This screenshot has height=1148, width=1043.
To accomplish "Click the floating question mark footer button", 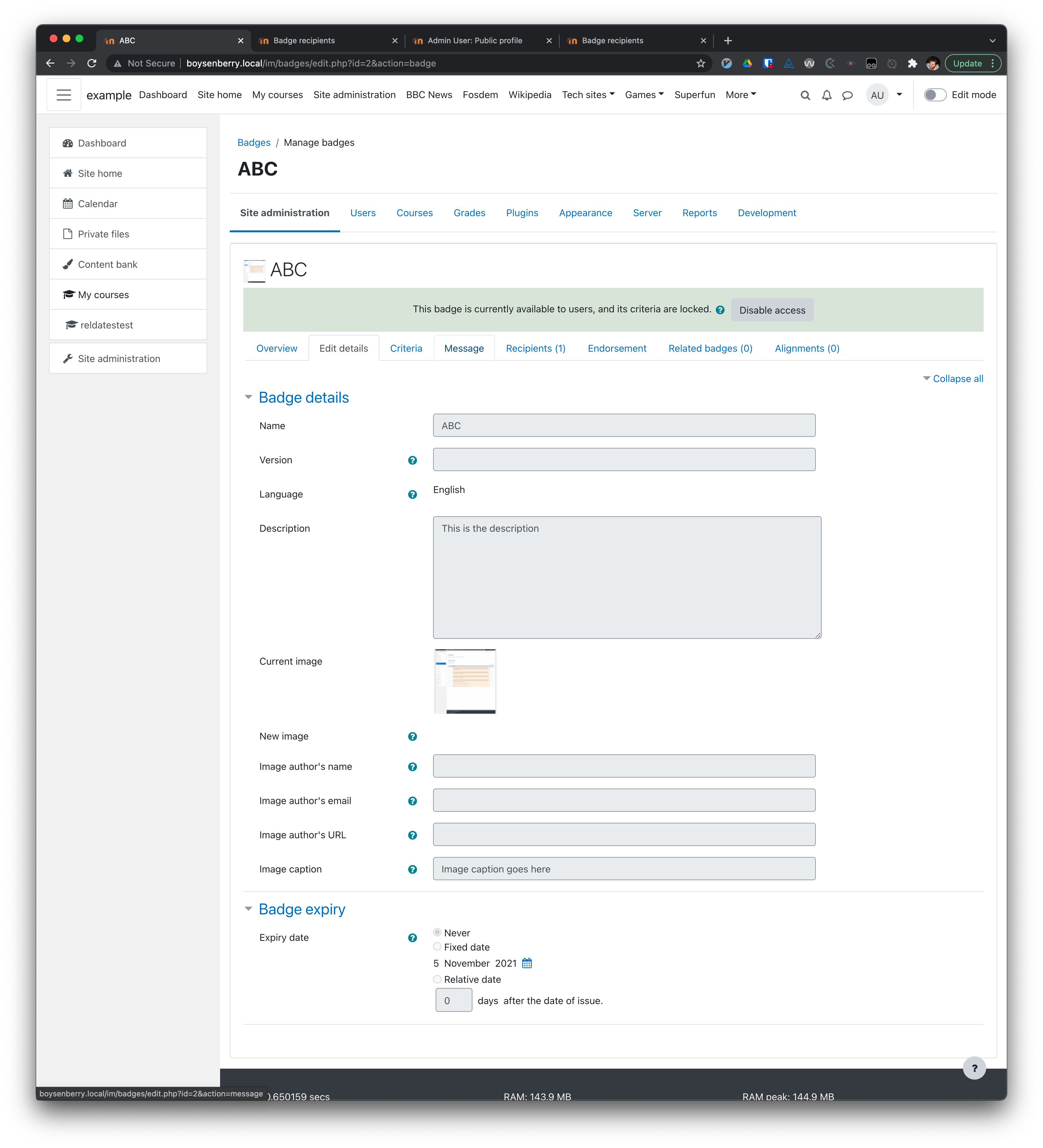I will (x=974, y=1068).
